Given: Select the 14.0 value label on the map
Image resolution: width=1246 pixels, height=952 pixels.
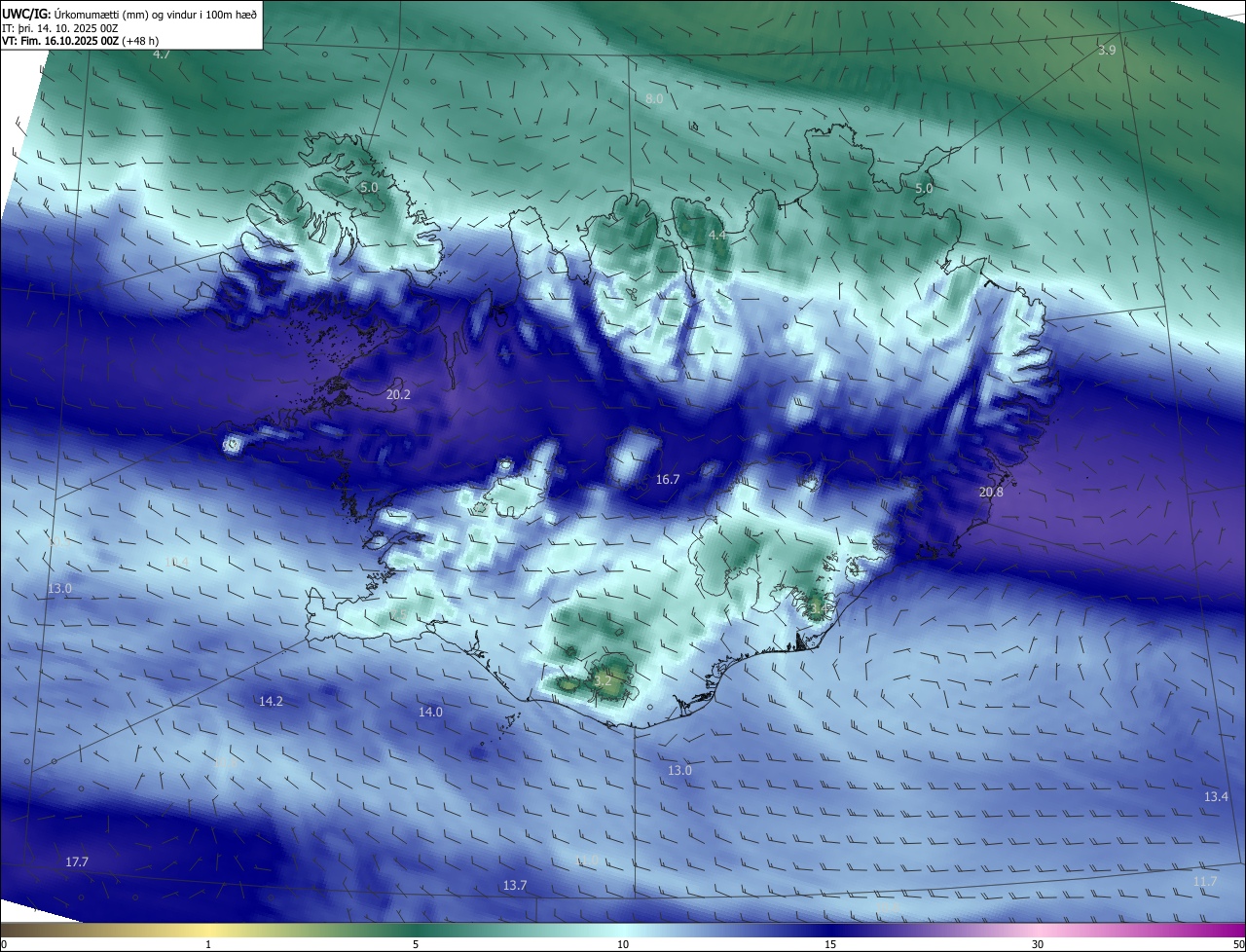Looking at the screenshot, I should (430, 713).
